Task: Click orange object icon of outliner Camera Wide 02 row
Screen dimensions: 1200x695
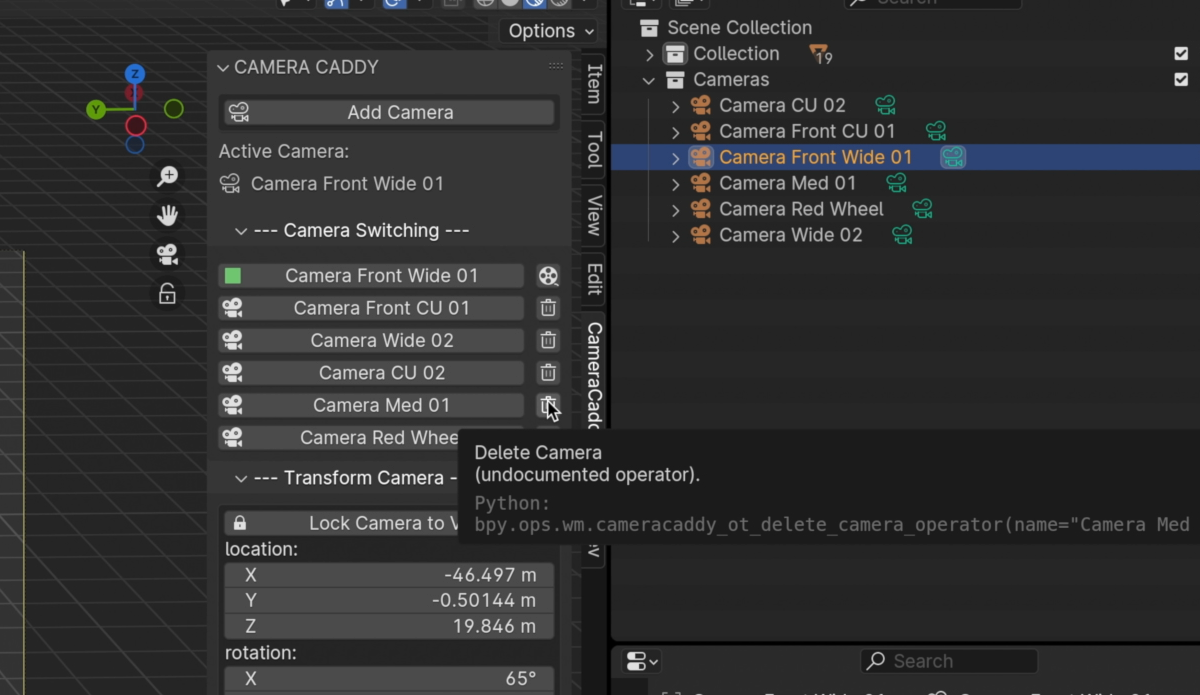Action: pos(700,235)
